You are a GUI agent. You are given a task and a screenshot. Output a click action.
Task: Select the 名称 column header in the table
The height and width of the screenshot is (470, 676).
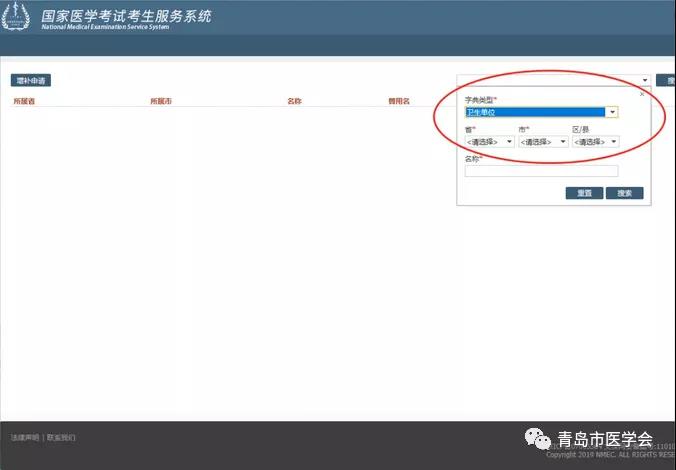point(294,101)
